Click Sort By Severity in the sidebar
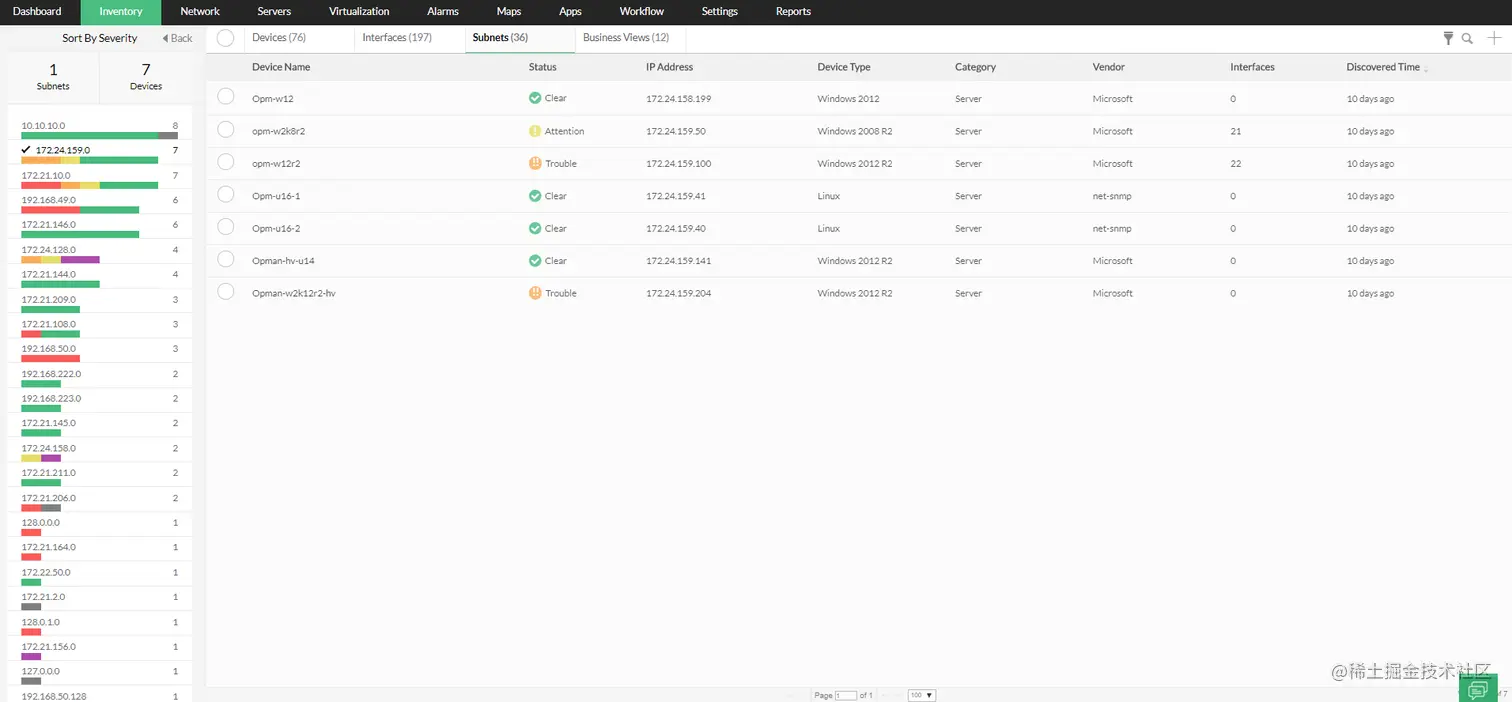The height and width of the screenshot is (702, 1512). 99,38
